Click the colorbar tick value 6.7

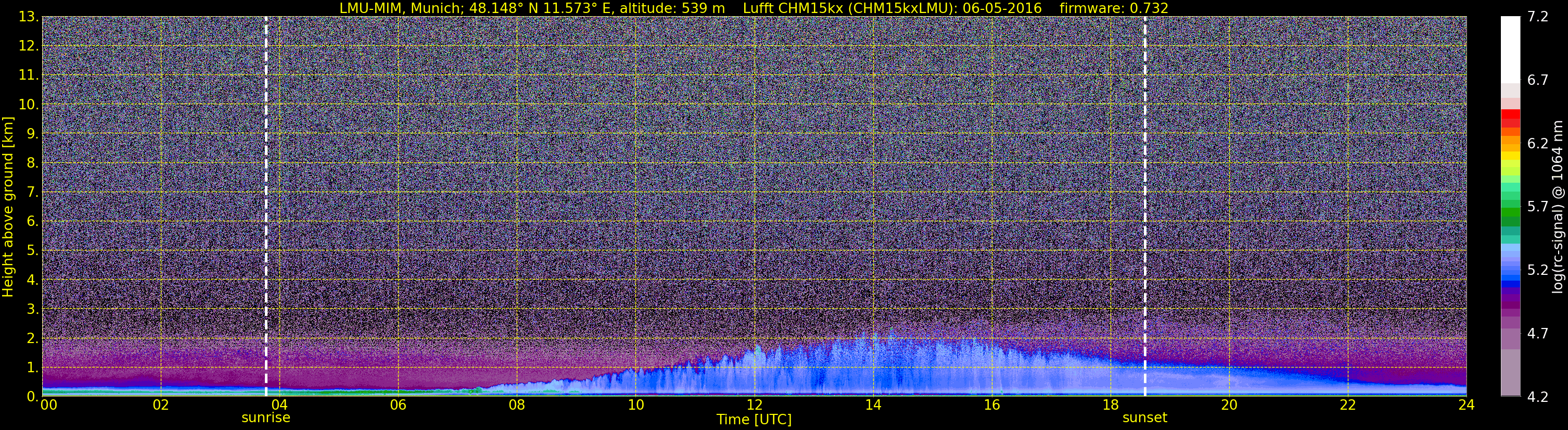click(x=1538, y=80)
